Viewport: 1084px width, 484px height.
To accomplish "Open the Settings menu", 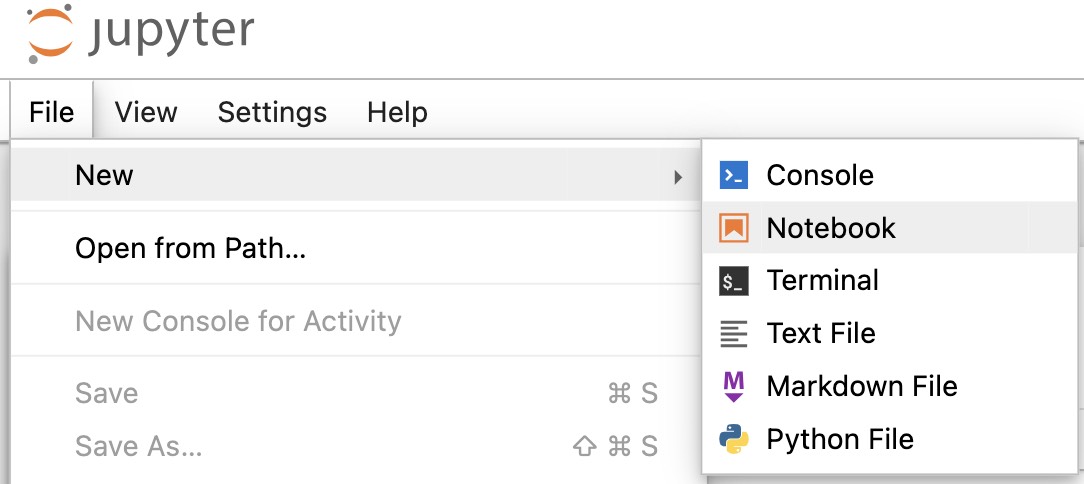I will 272,111.
